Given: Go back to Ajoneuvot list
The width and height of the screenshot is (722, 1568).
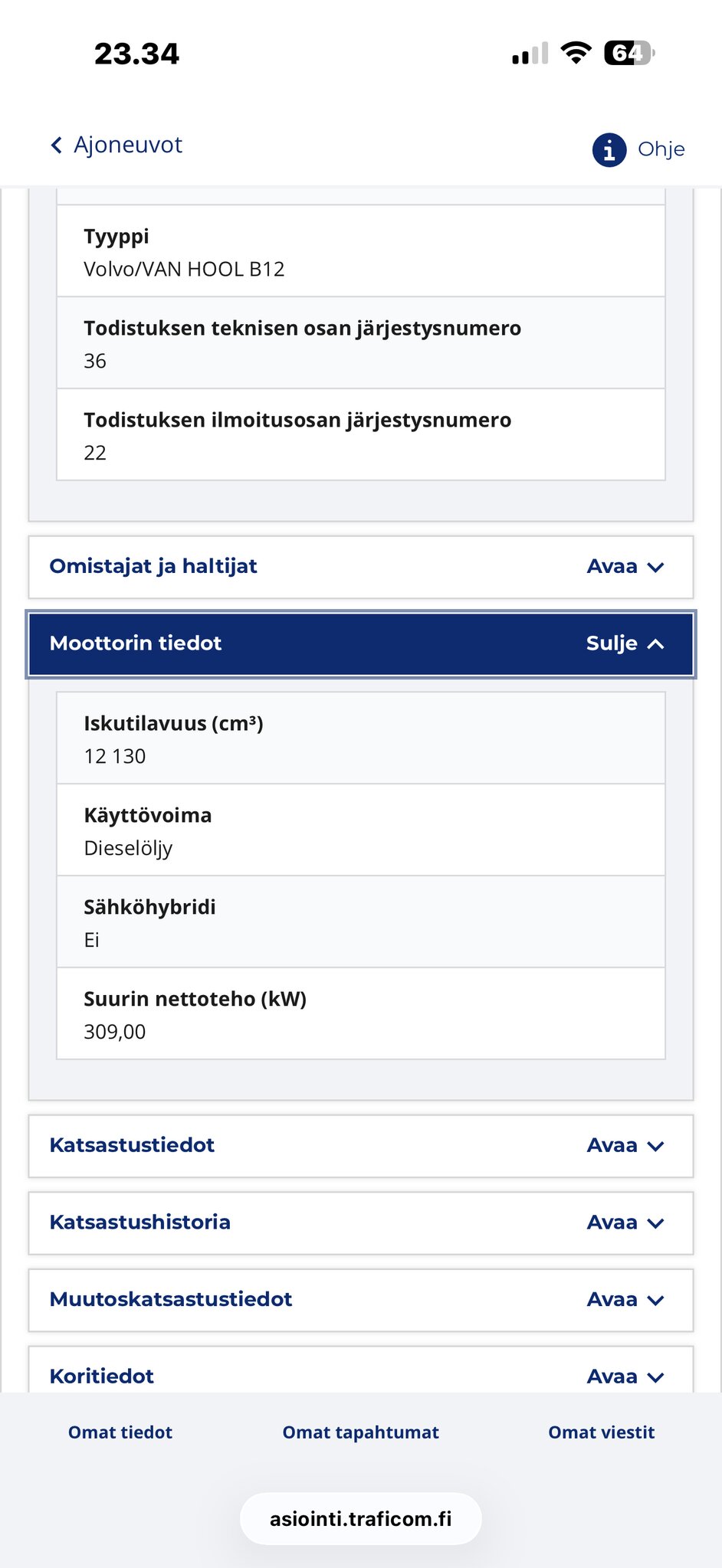Looking at the screenshot, I should [x=127, y=146].
